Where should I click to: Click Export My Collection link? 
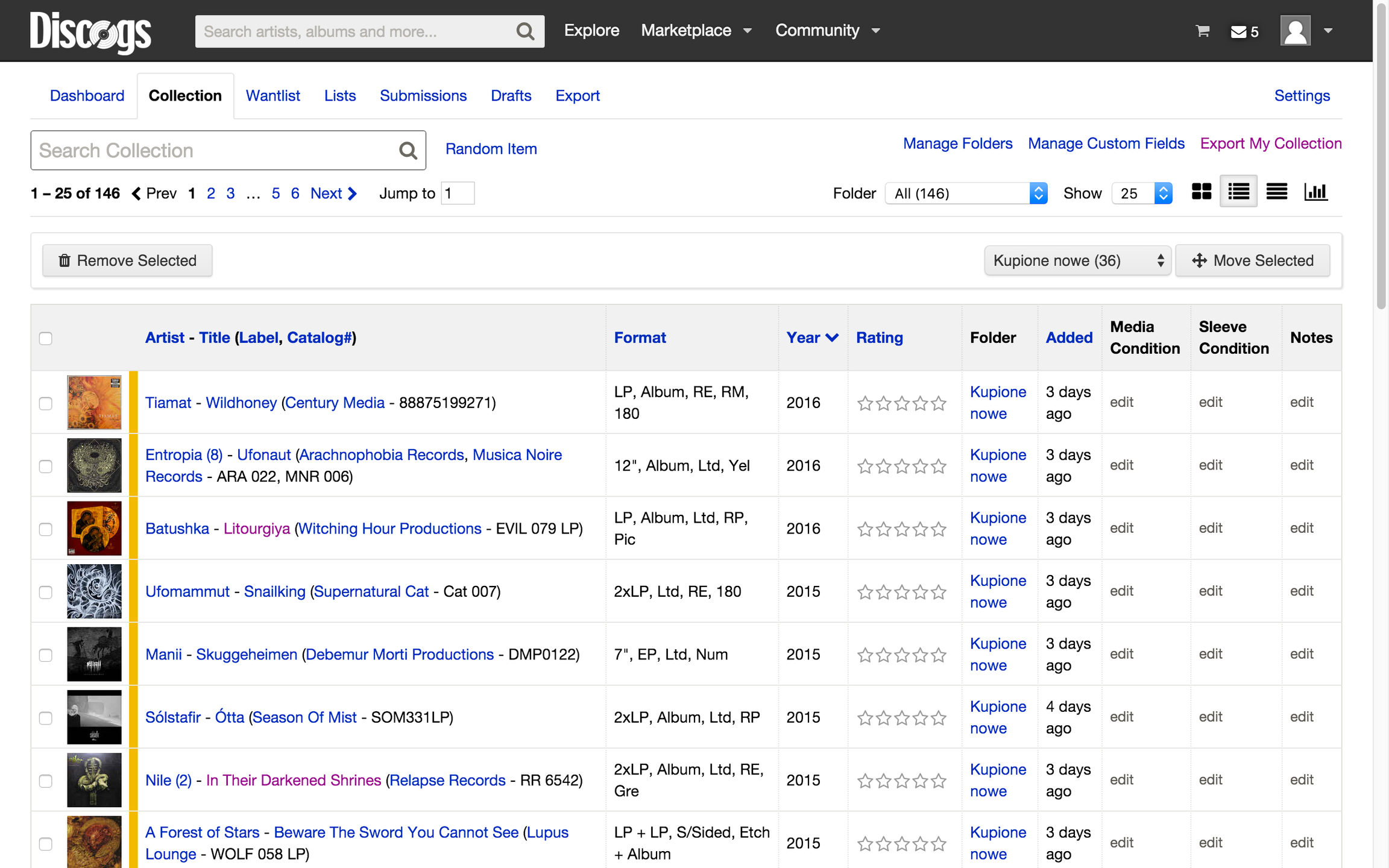click(1271, 143)
